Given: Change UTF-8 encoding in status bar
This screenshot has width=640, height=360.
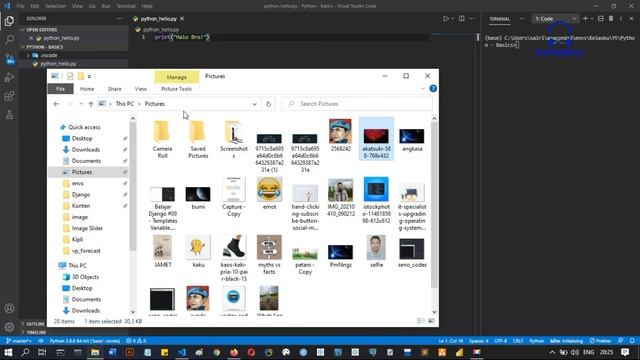Looking at the screenshot, I should (x=500, y=341).
